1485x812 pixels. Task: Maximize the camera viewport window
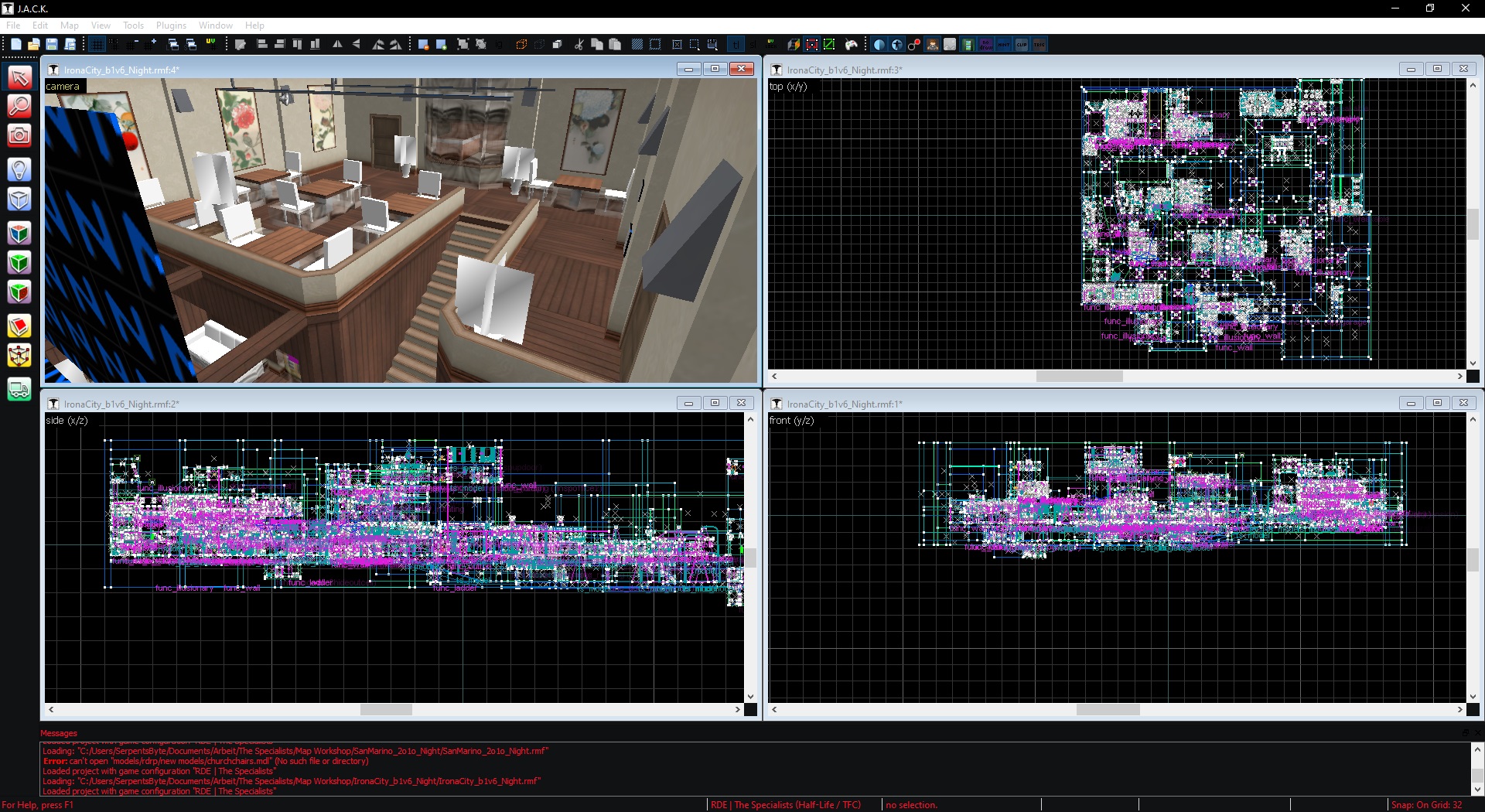pyautogui.click(x=715, y=69)
